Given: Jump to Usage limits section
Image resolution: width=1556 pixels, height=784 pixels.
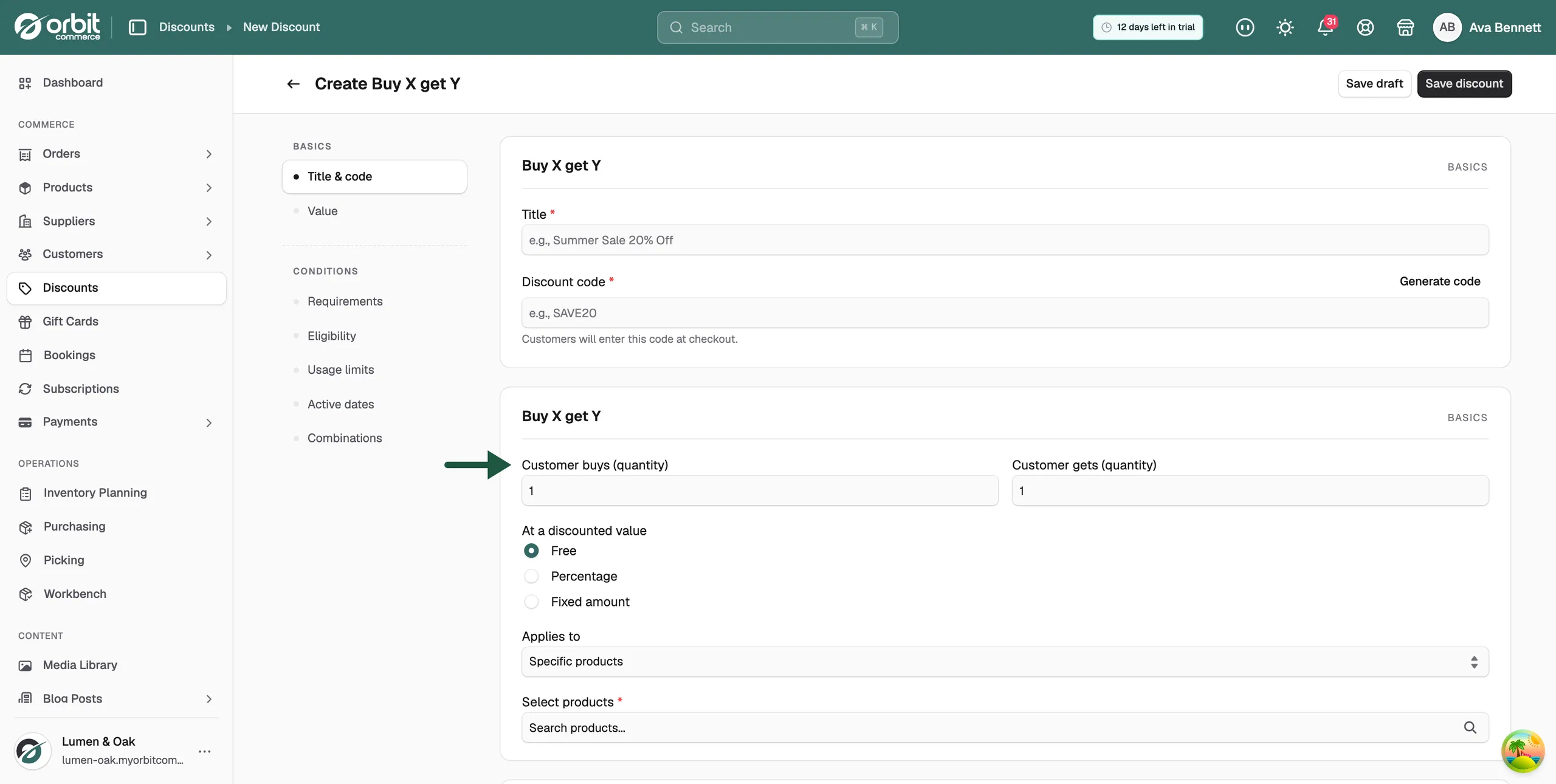Looking at the screenshot, I should coord(374,370).
